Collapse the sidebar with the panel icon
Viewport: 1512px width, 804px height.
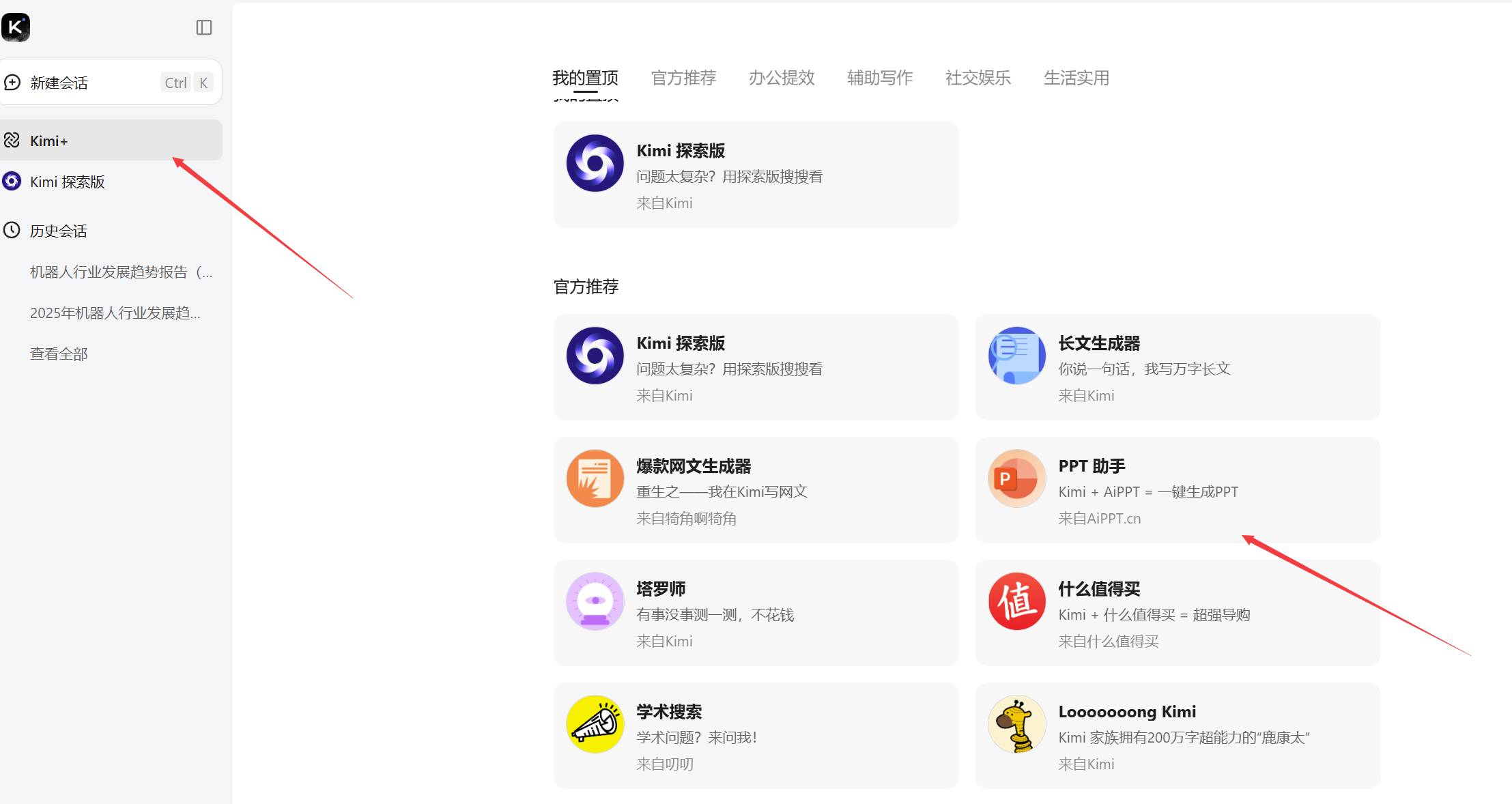[x=204, y=27]
